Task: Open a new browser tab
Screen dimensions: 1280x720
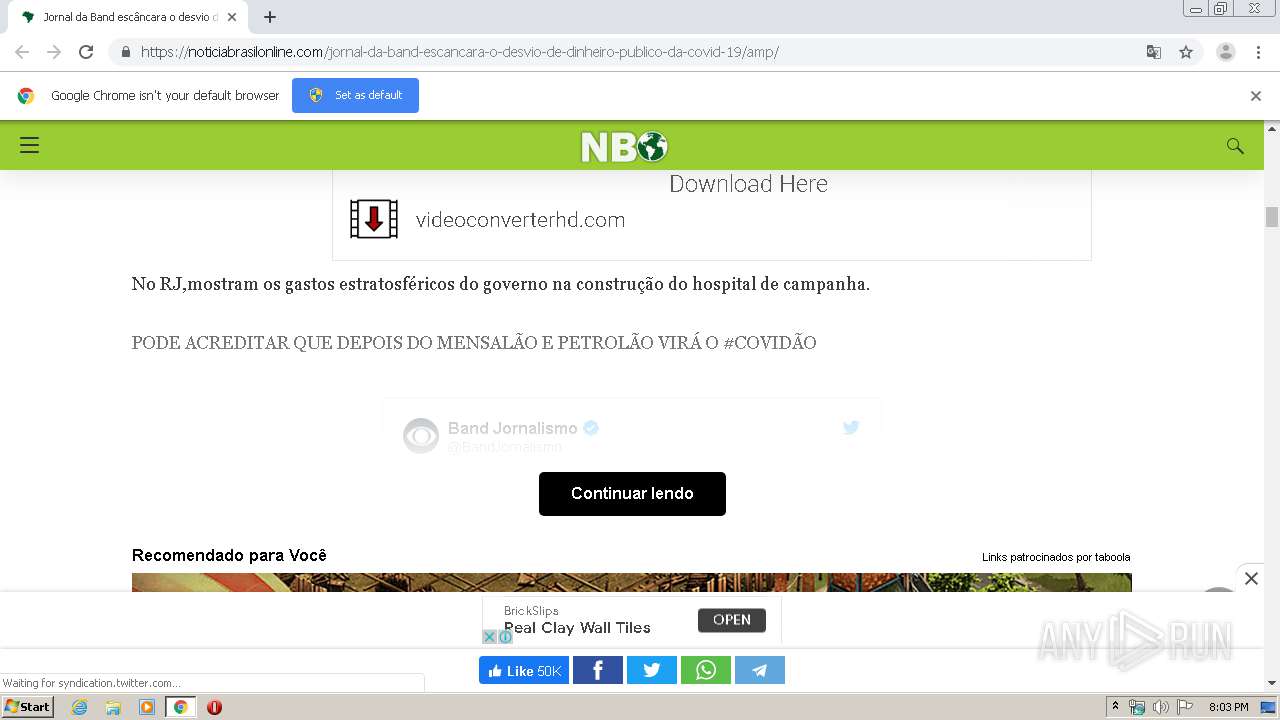Action: tap(270, 17)
